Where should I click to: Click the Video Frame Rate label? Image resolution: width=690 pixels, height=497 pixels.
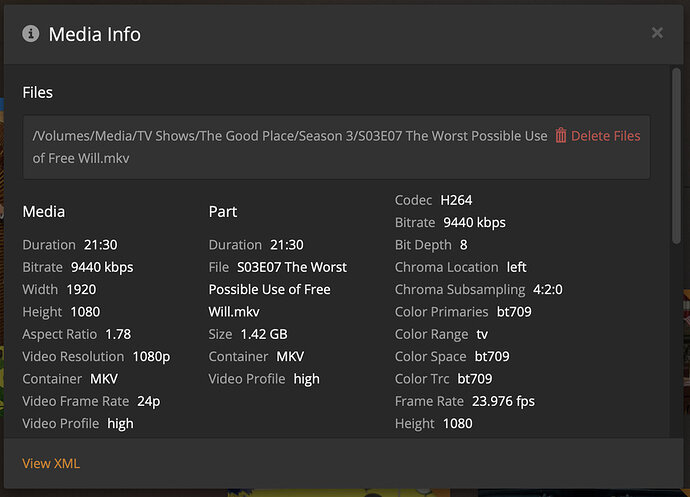pyautogui.click(x=76, y=401)
